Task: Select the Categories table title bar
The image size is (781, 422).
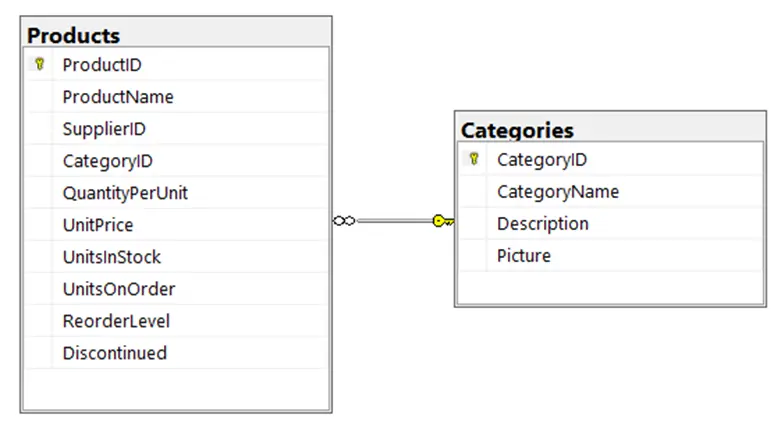Action: pos(610,129)
